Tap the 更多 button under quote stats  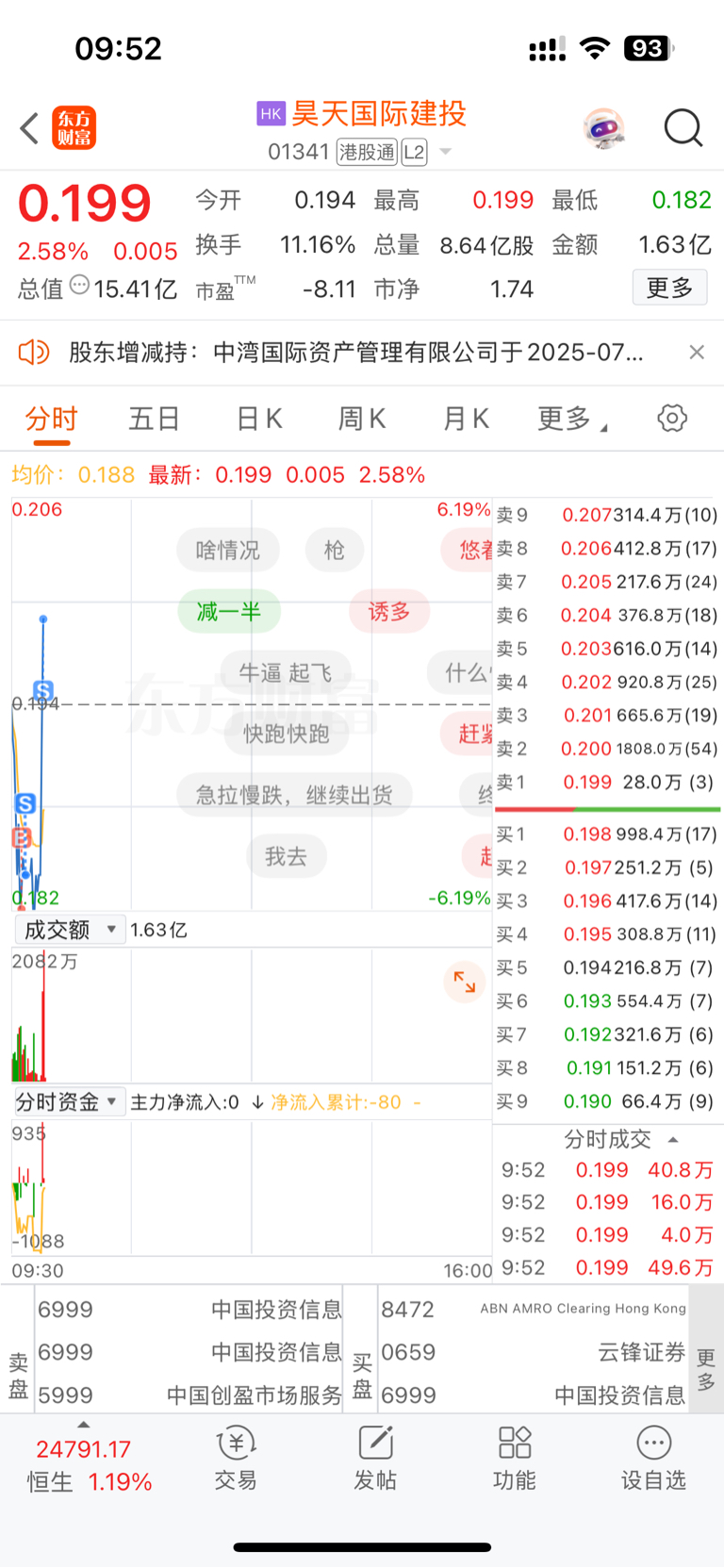[x=669, y=288]
